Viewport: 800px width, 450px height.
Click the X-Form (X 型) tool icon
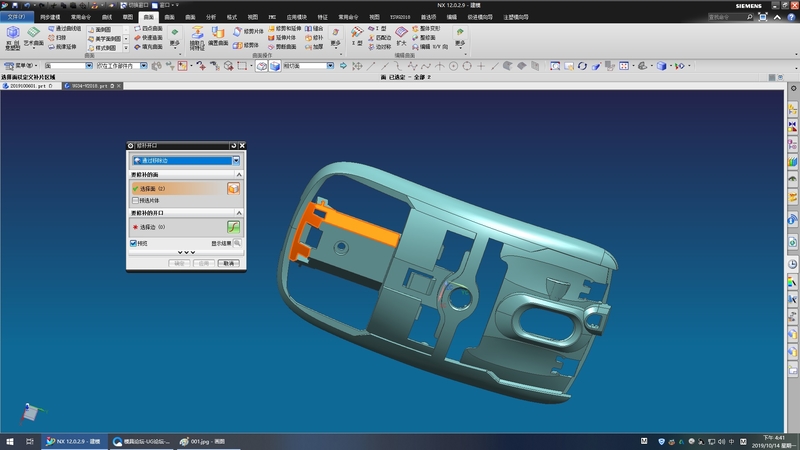coord(357,33)
